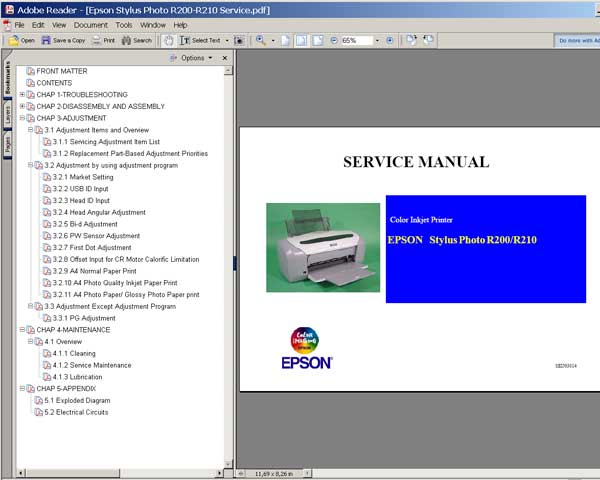Collapse the 3.3 Adjustment Except Adjustment Program node
The width and height of the screenshot is (600, 480).
tap(31, 306)
